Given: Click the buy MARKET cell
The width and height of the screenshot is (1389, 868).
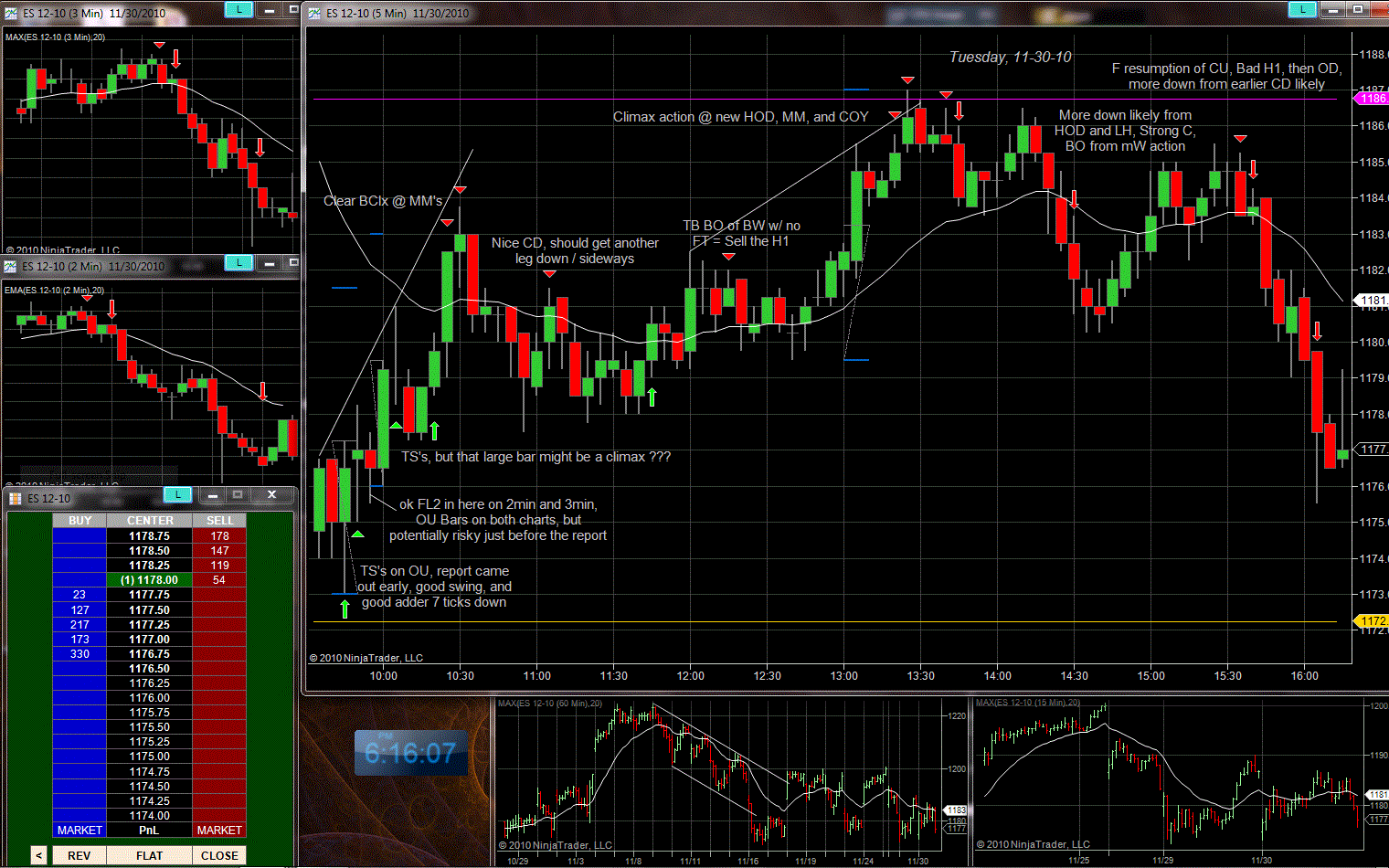Looking at the screenshot, I should 80,830.
